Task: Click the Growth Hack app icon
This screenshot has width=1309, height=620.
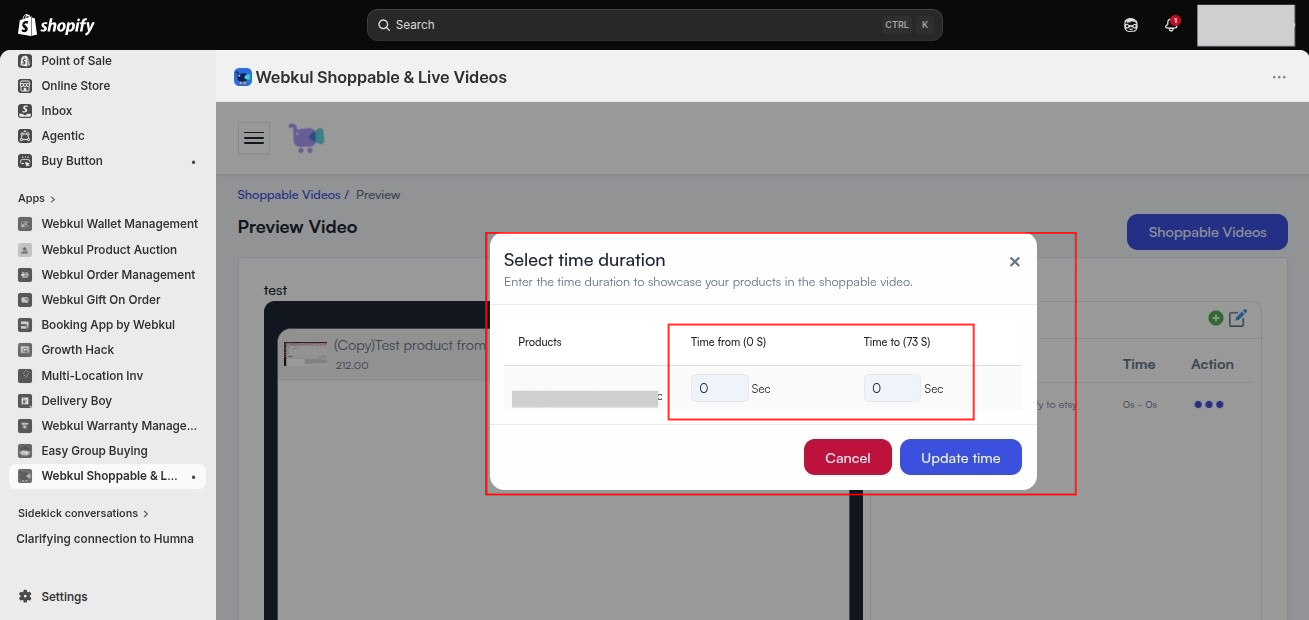Action: click(x=25, y=350)
